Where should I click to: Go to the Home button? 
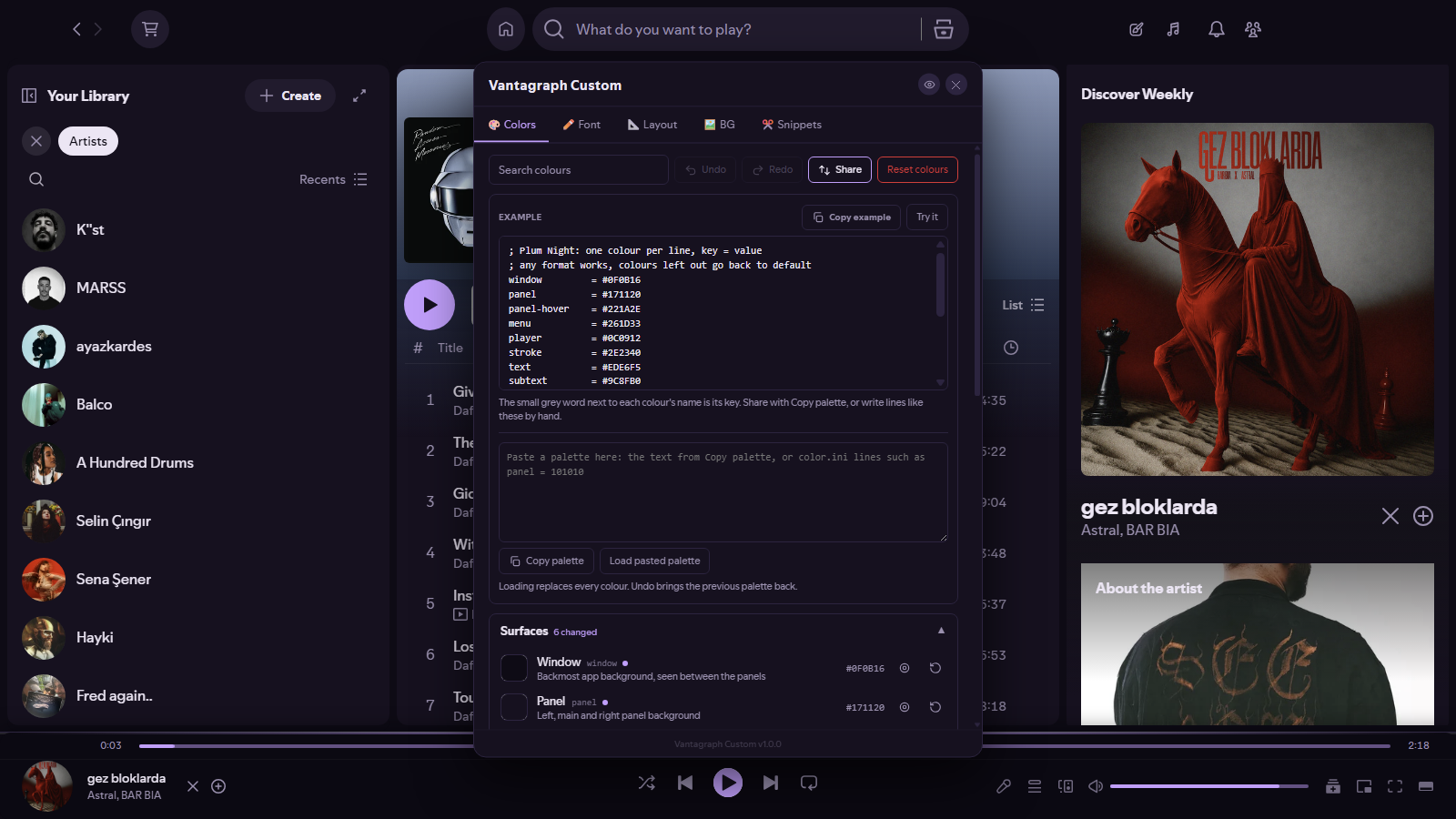506,29
